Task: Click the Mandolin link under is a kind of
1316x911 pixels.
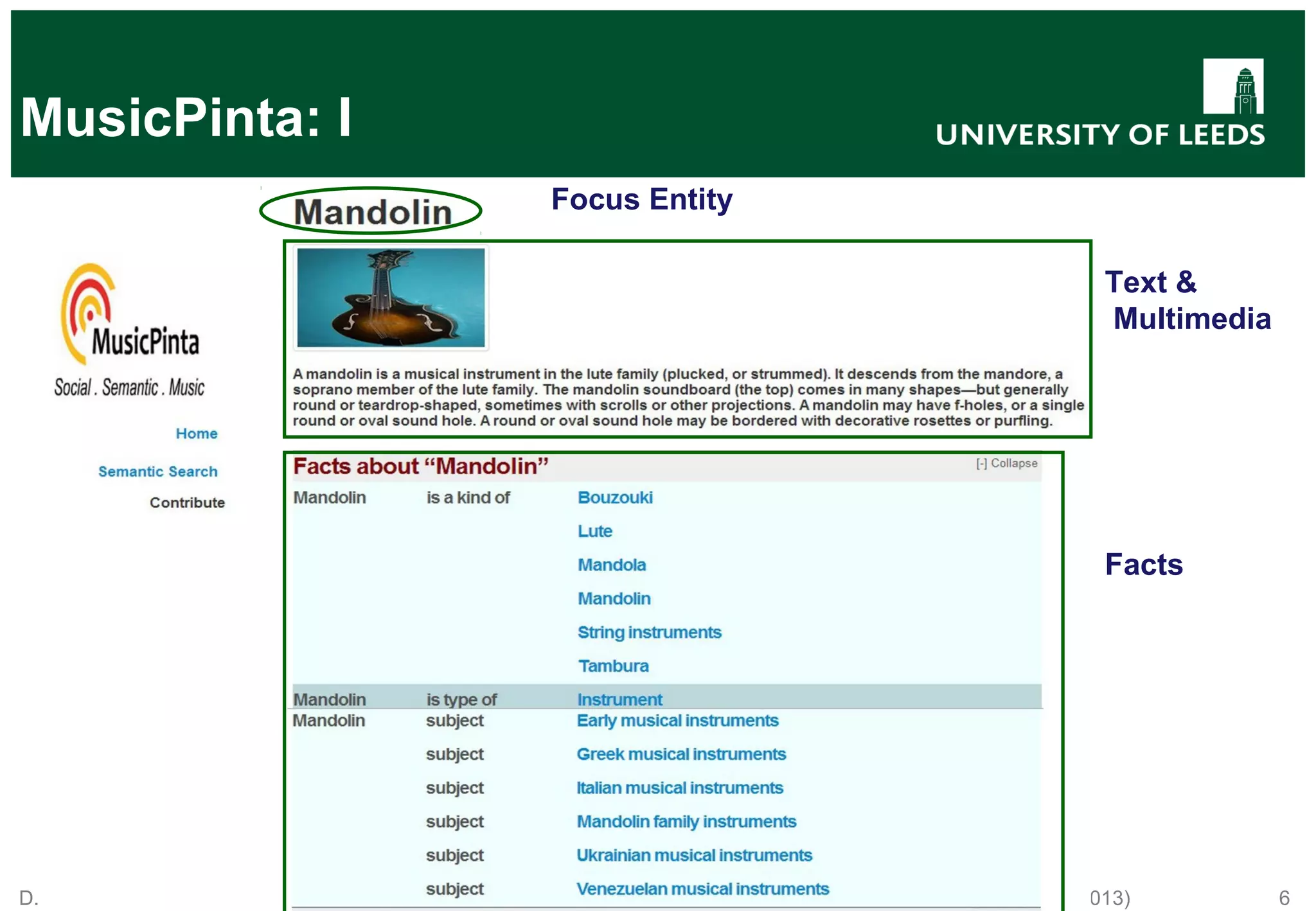Action: [614, 599]
